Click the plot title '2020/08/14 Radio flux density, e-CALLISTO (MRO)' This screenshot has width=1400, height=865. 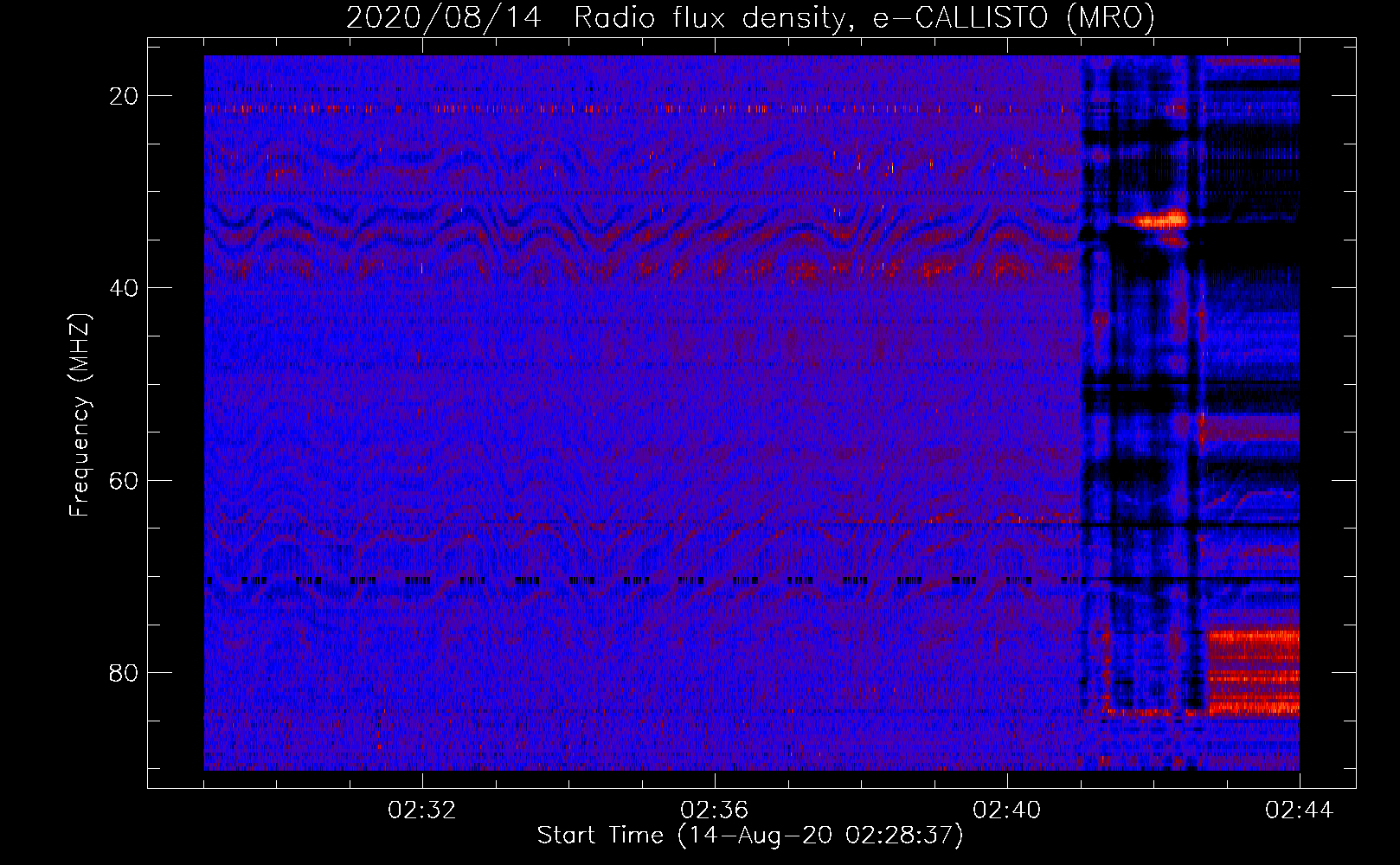pyautogui.click(x=750, y=18)
